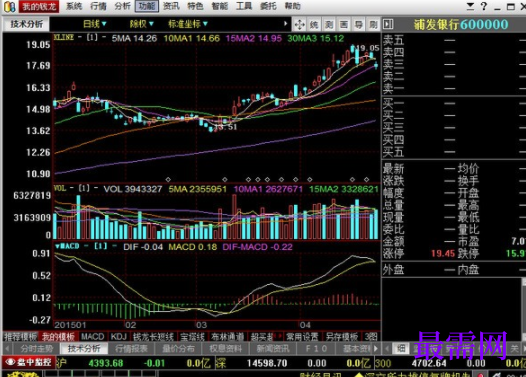Click the 常用设置 button
Image resolution: width=526 pixels, height=377 pixels.
click(302, 336)
